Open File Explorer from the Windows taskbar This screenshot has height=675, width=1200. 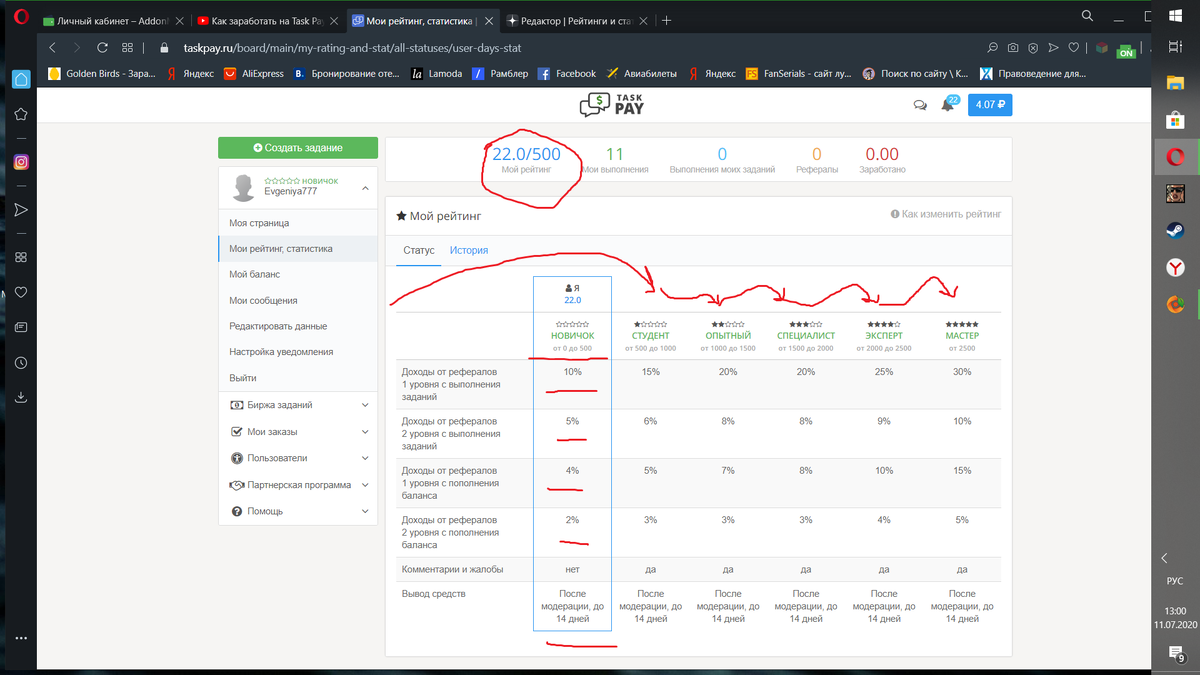[x=1175, y=82]
